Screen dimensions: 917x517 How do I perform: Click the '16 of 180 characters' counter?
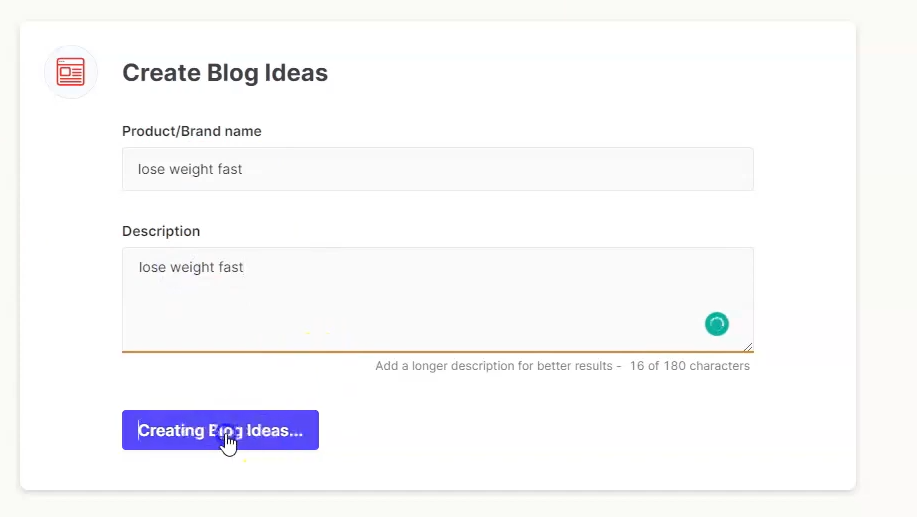pyautogui.click(x=690, y=366)
